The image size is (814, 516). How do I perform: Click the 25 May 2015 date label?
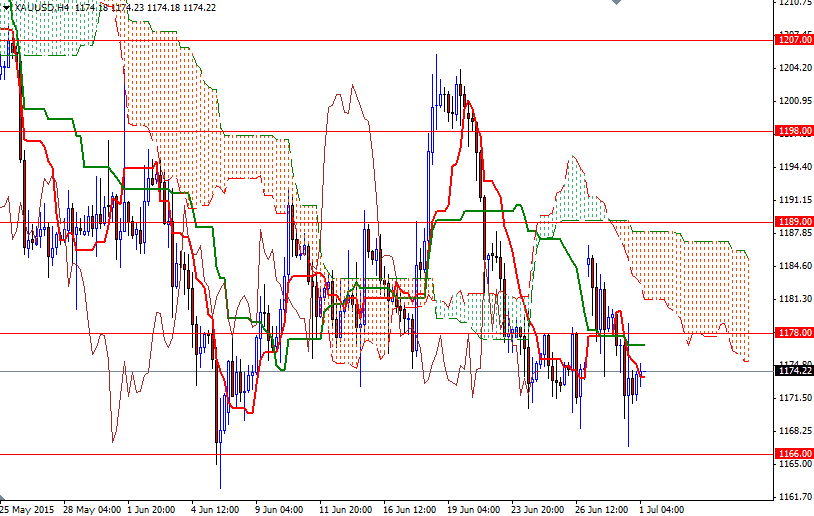point(29,508)
